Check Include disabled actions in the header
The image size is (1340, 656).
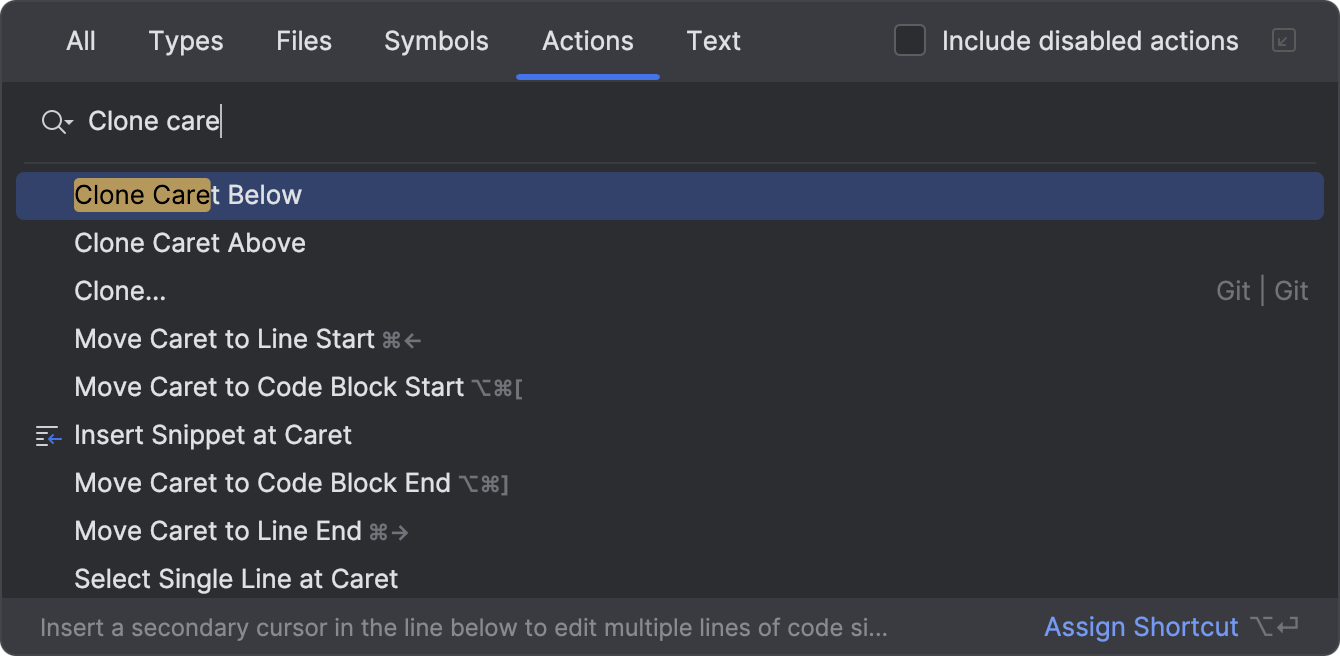click(x=909, y=41)
